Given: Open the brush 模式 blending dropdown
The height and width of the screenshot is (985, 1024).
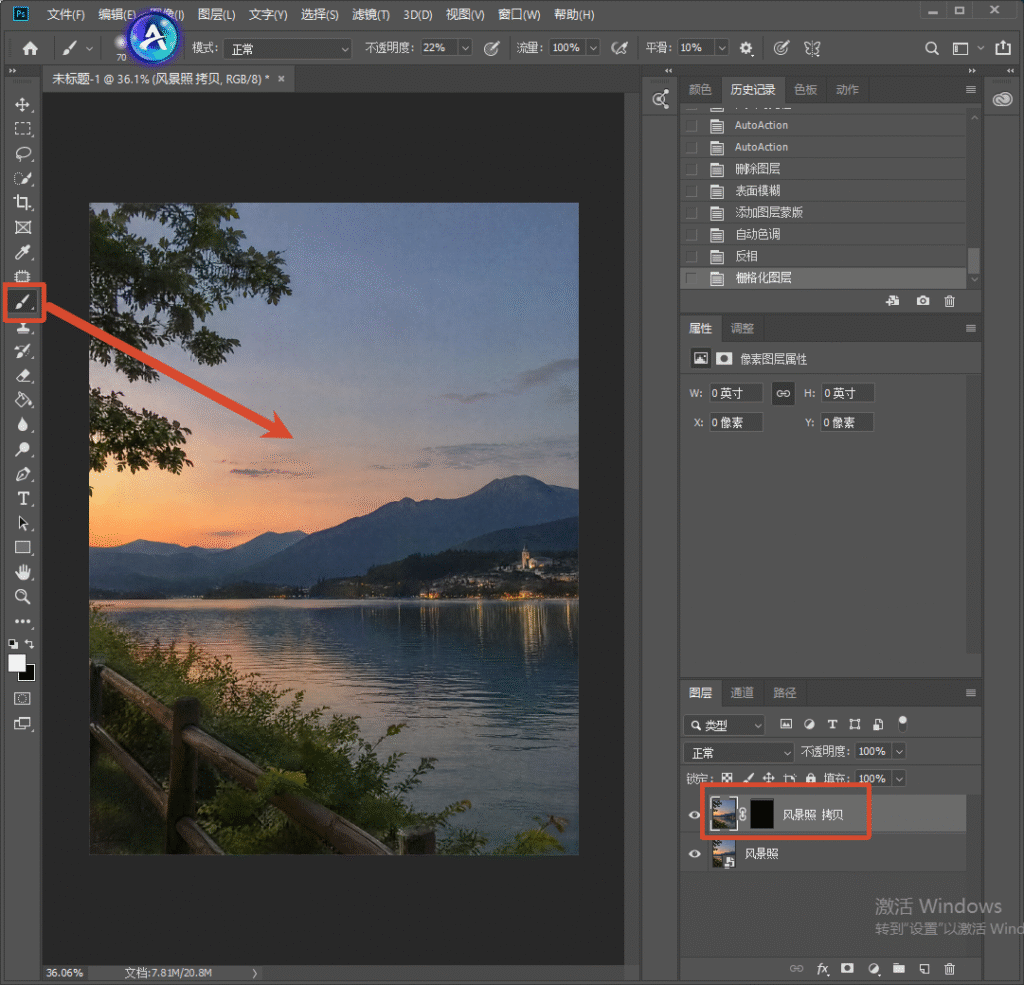Looking at the screenshot, I should 287,48.
